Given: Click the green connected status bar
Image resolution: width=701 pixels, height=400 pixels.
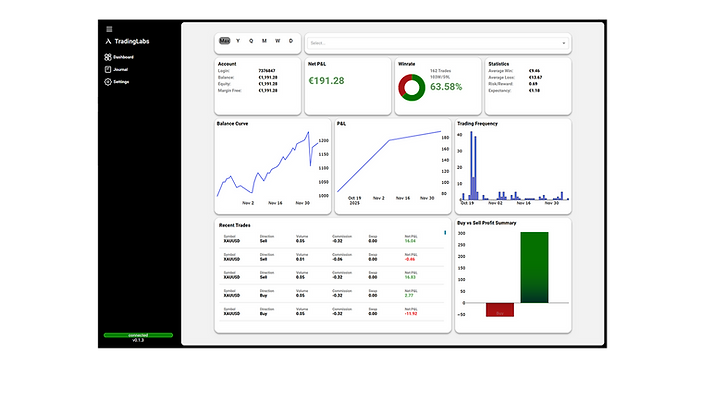Looking at the screenshot, I should click(x=138, y=335).
